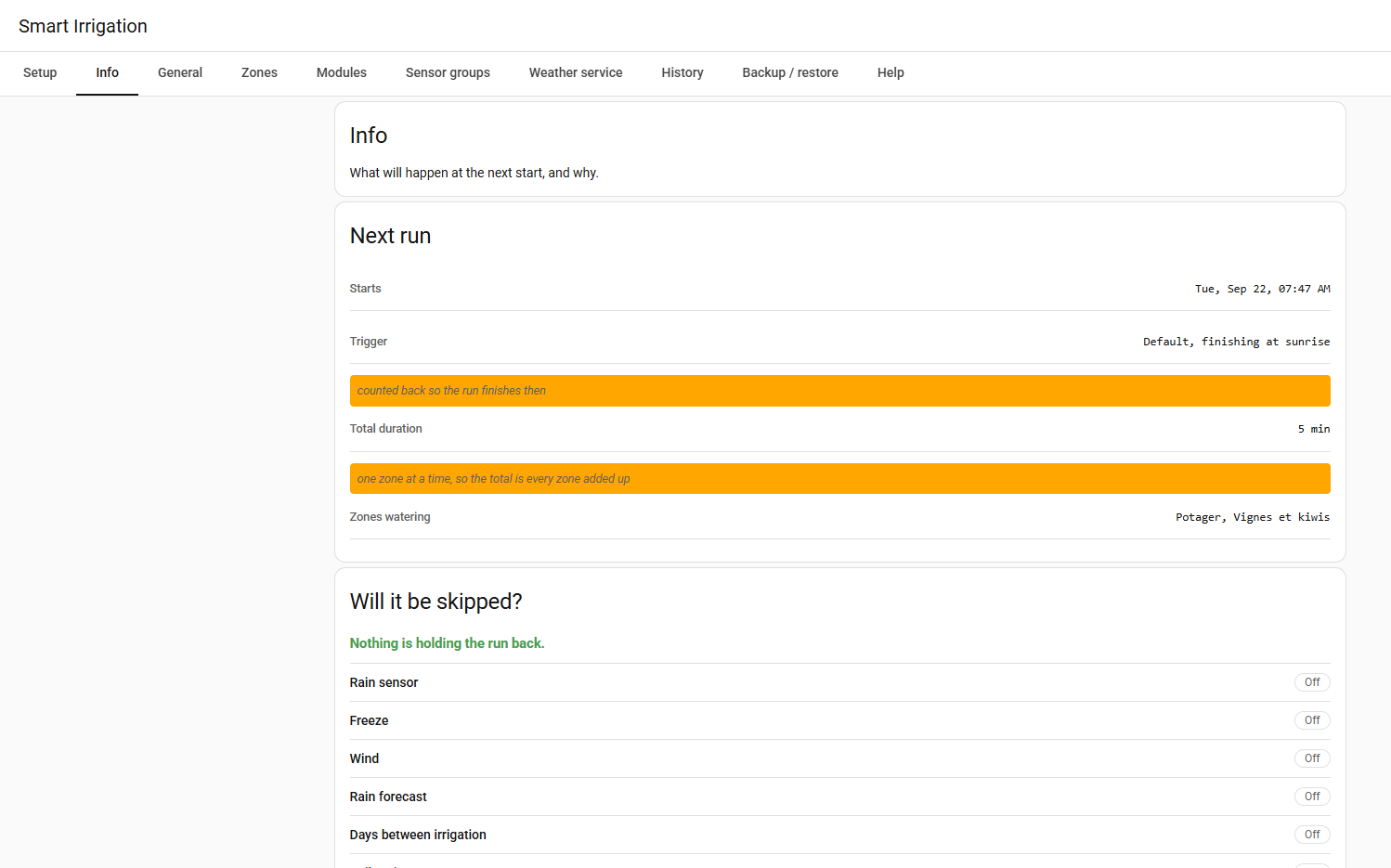Click the 'Zones watering' label
This screenshot has width=1391, height=868.
(x=390, y=517)
